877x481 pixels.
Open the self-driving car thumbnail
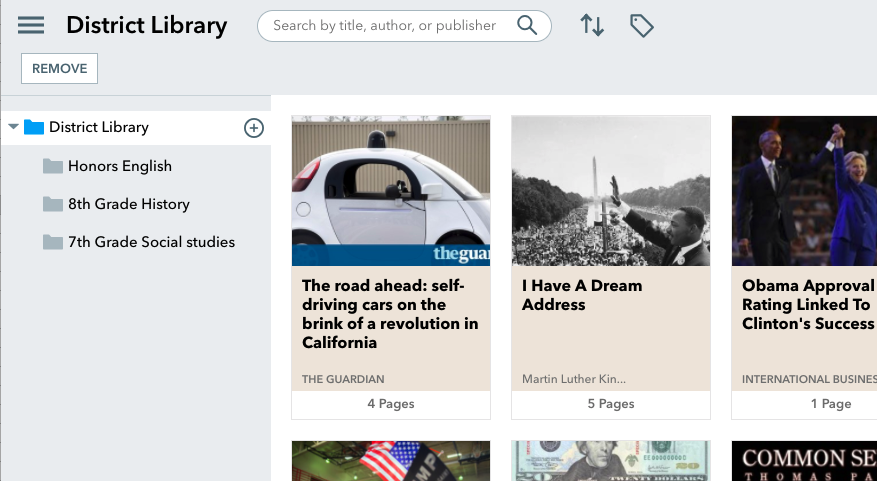coord(391,191)
